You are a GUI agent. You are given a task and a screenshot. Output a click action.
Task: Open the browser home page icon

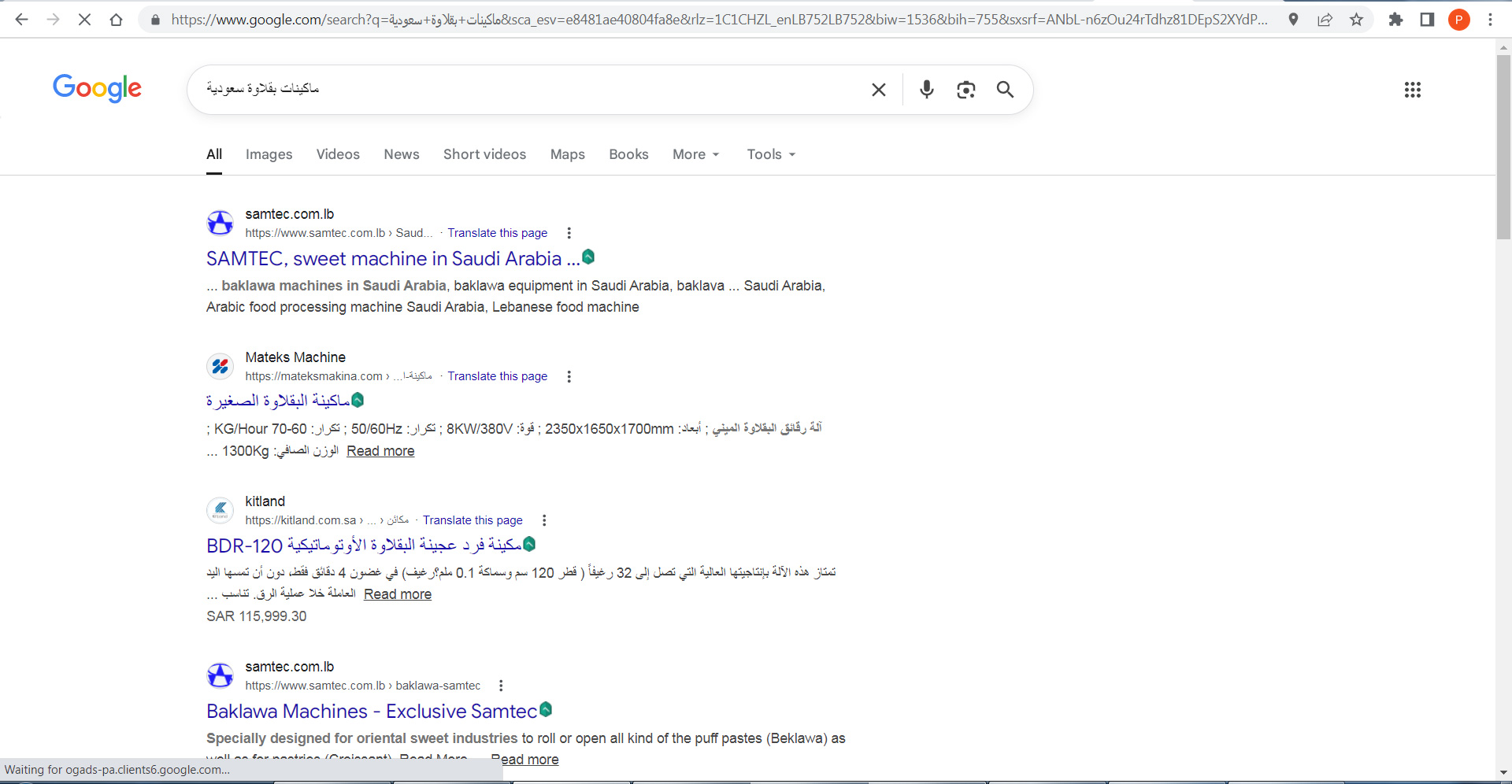(116, 20)
